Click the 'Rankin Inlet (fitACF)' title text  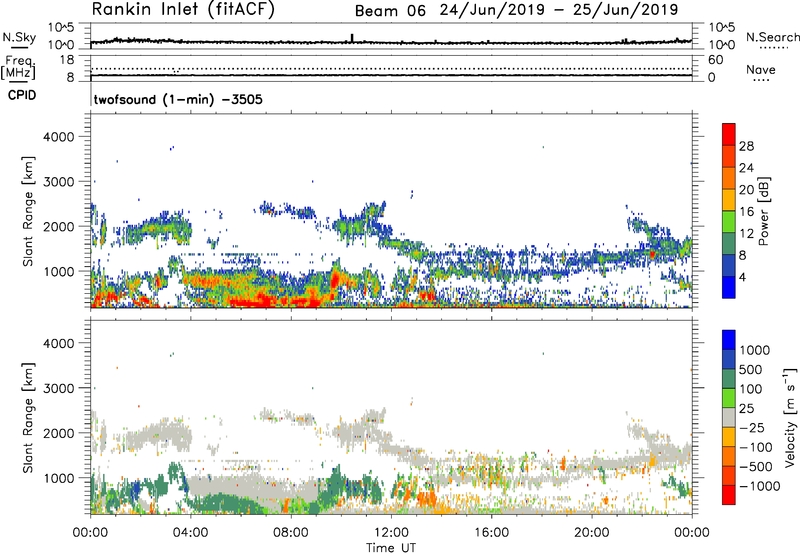tap(183, 10)
